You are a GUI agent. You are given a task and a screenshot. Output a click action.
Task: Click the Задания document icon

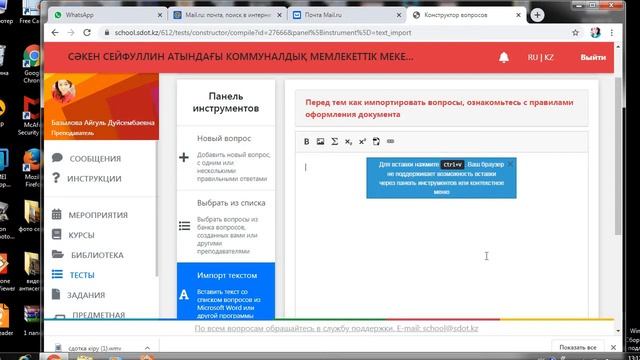tap(56, 294)
